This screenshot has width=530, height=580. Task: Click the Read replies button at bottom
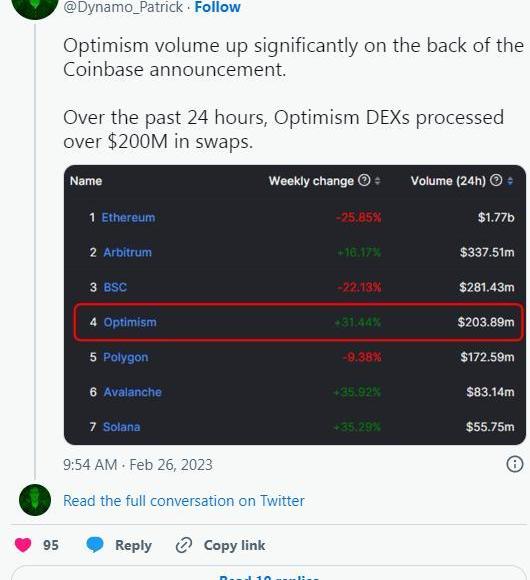coord(269,574)
